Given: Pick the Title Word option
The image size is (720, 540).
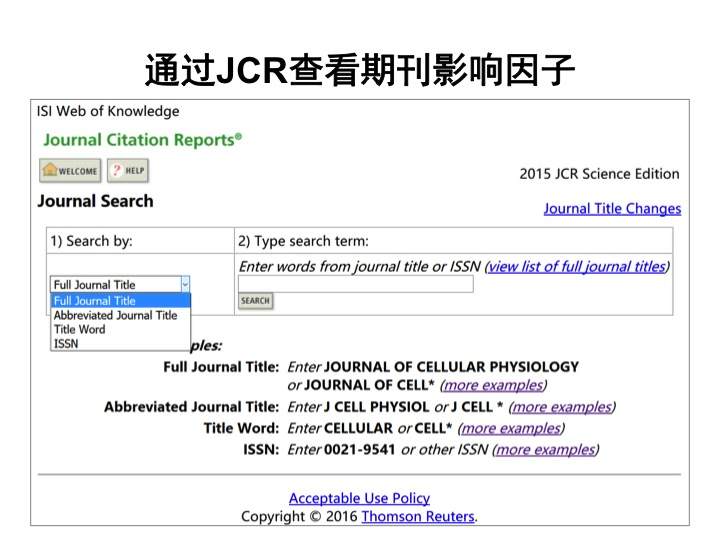Looking at the screenshot, I should click(120, 329).
